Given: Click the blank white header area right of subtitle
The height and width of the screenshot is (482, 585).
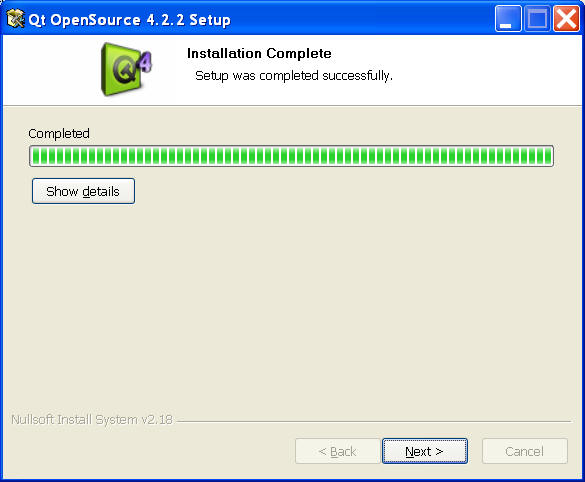Looking at the screenshot, I should pyautogui.click(x=485, y=71).
